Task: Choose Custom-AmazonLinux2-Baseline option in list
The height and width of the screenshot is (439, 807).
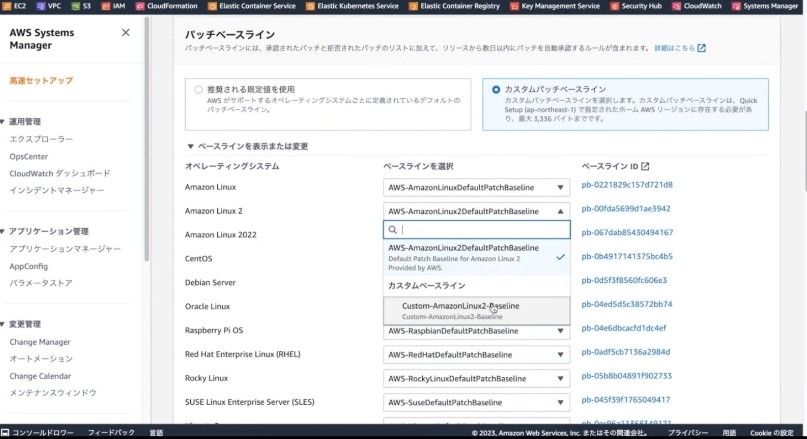Action: [x=477, y=310]
